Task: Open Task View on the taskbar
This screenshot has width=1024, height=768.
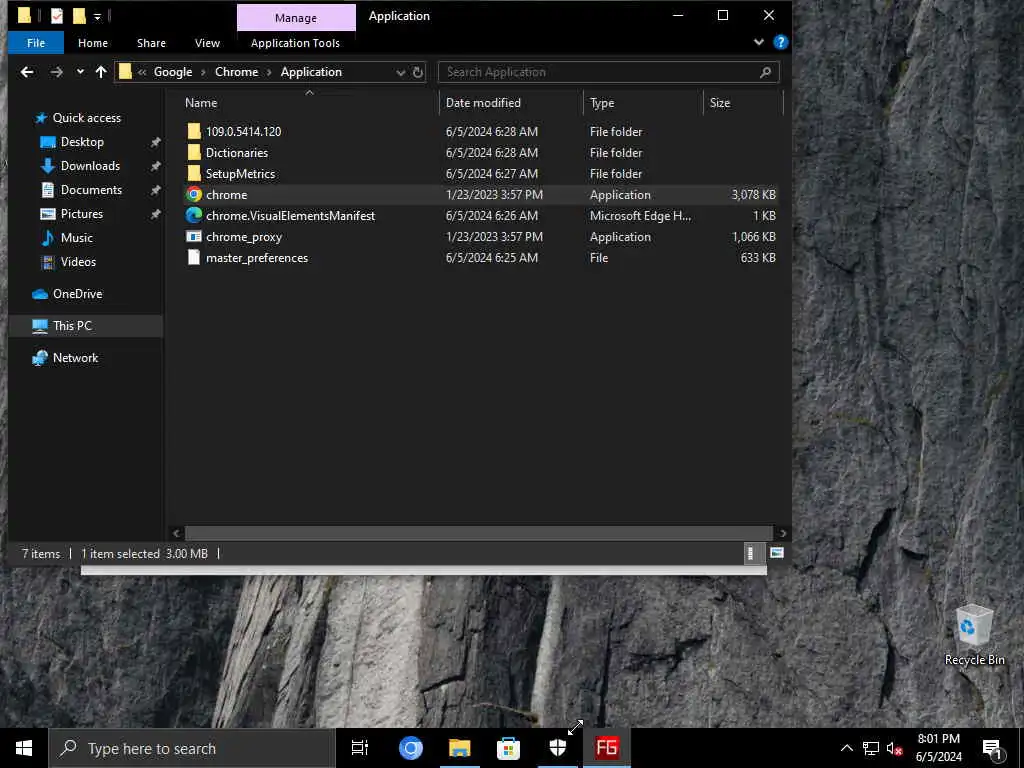Action: (x=360, y=748)
